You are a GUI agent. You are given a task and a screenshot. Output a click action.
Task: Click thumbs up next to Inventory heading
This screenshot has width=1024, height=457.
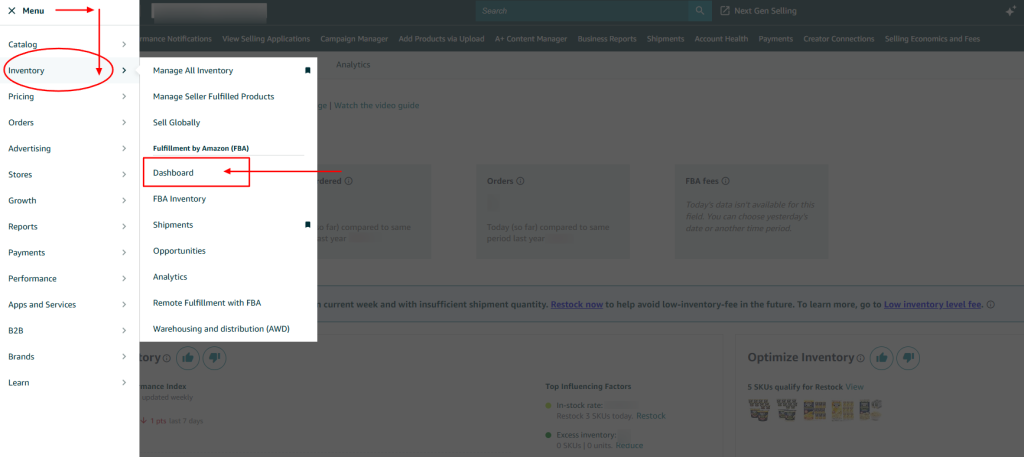point(188,358)
